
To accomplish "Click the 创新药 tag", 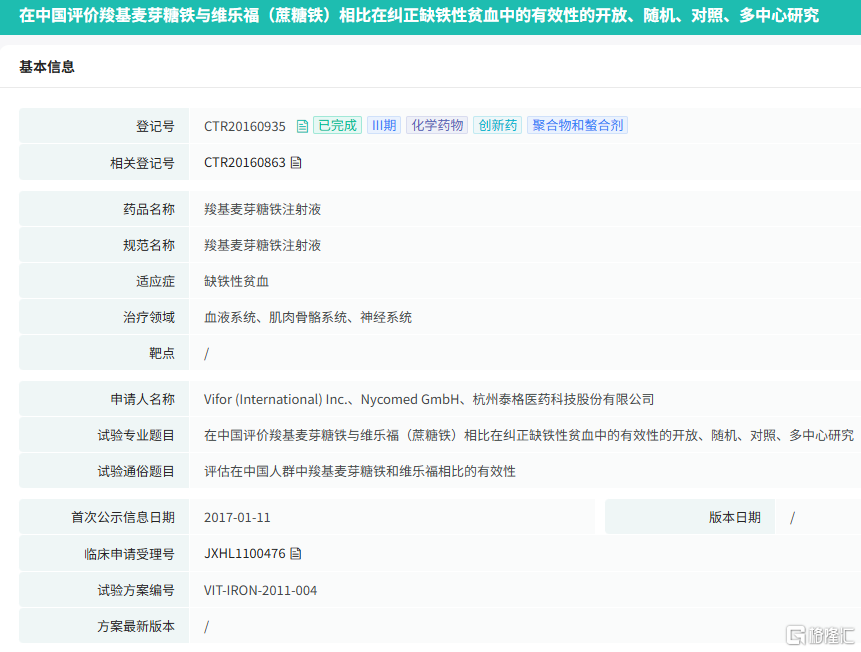I will (497, 125).
